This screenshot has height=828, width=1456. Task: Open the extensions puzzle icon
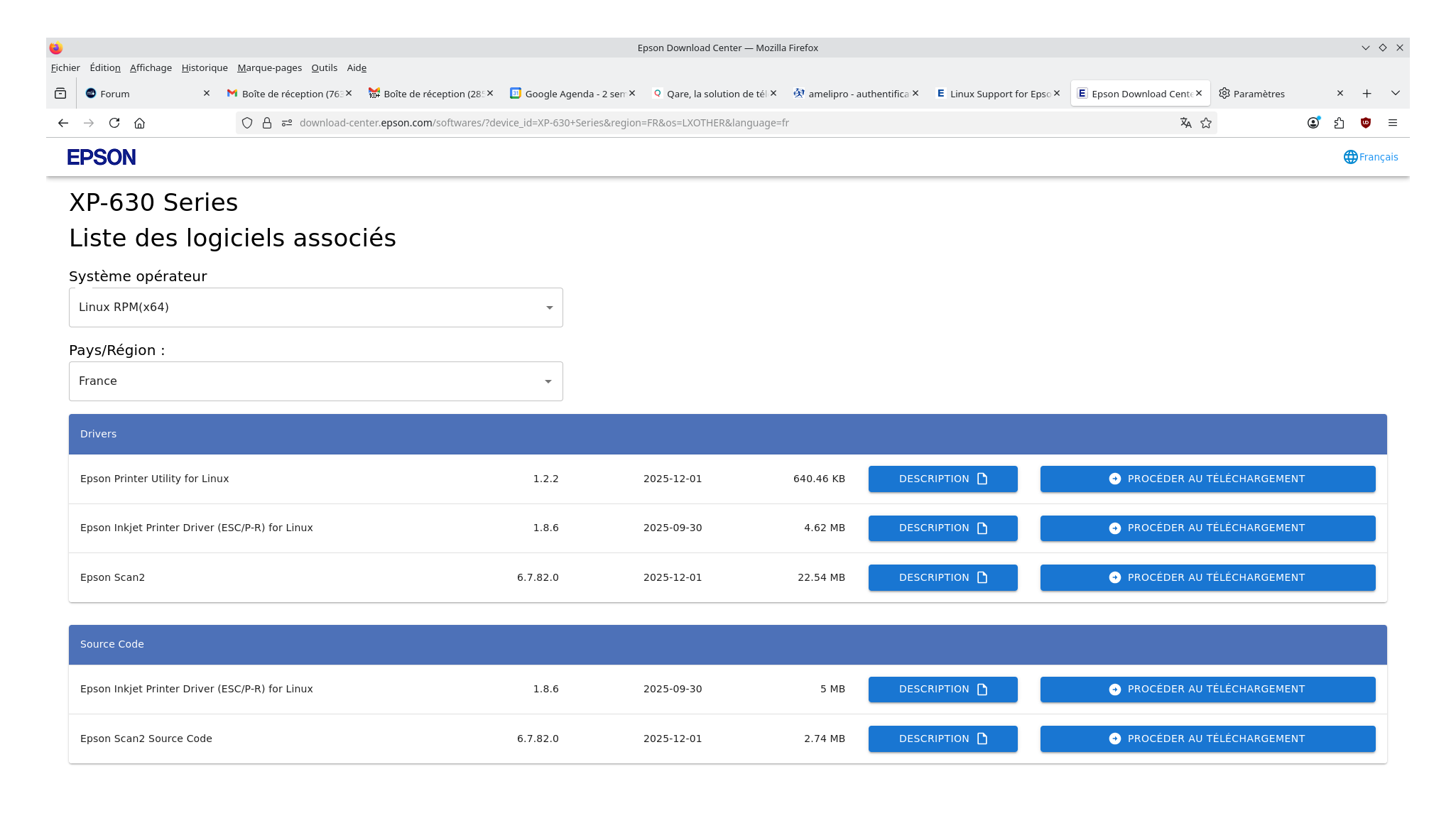click(1339, 123)
